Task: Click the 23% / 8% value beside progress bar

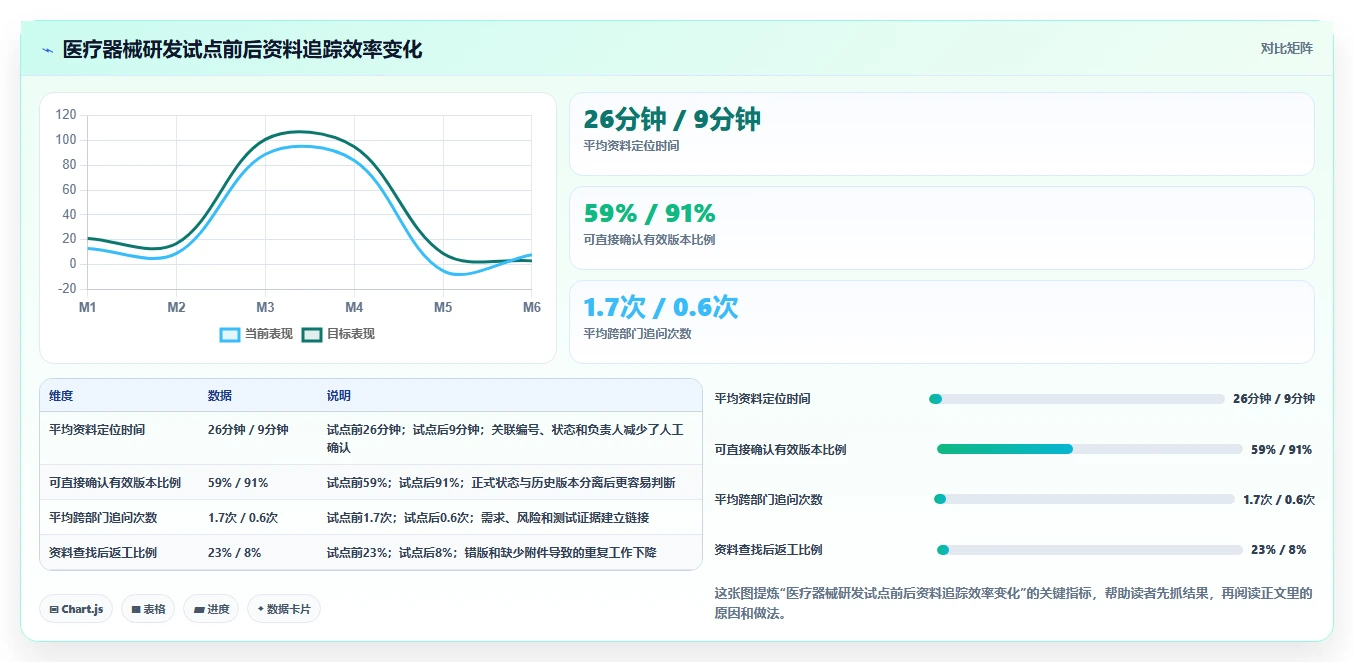Action: coord(1278,550)
